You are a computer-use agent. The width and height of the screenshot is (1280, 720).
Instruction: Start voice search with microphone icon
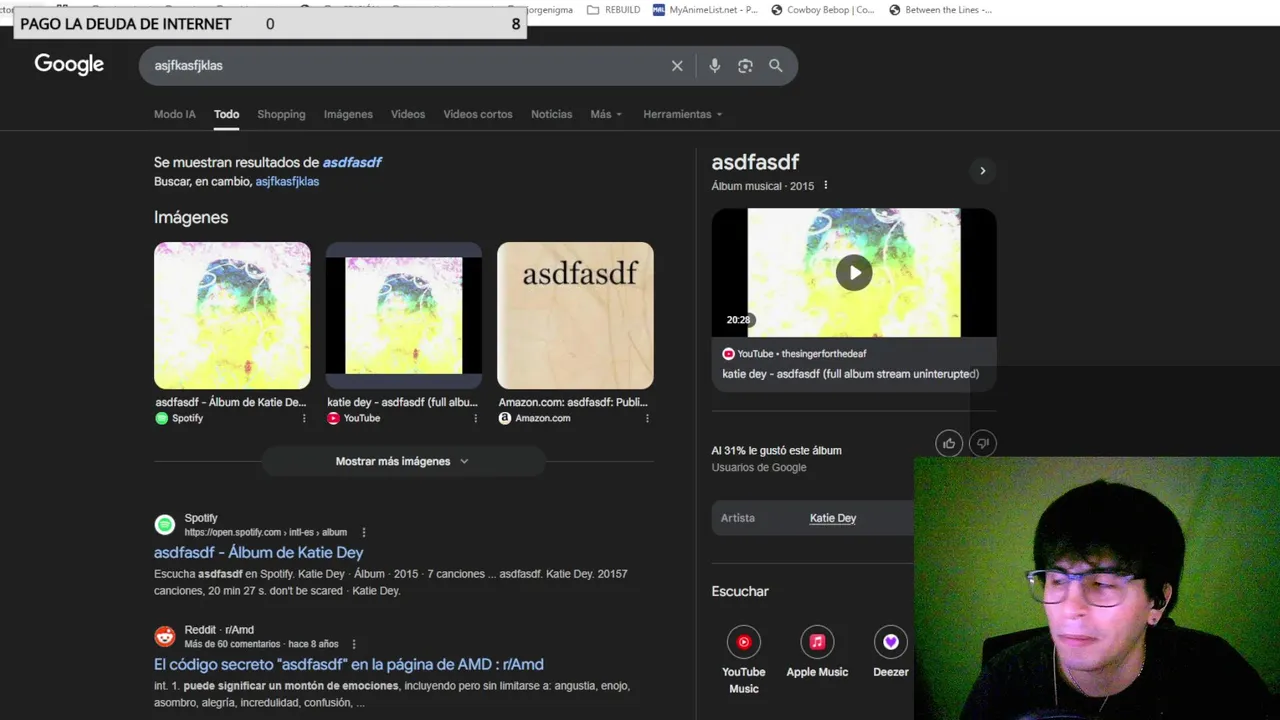[x=714, y=66]
